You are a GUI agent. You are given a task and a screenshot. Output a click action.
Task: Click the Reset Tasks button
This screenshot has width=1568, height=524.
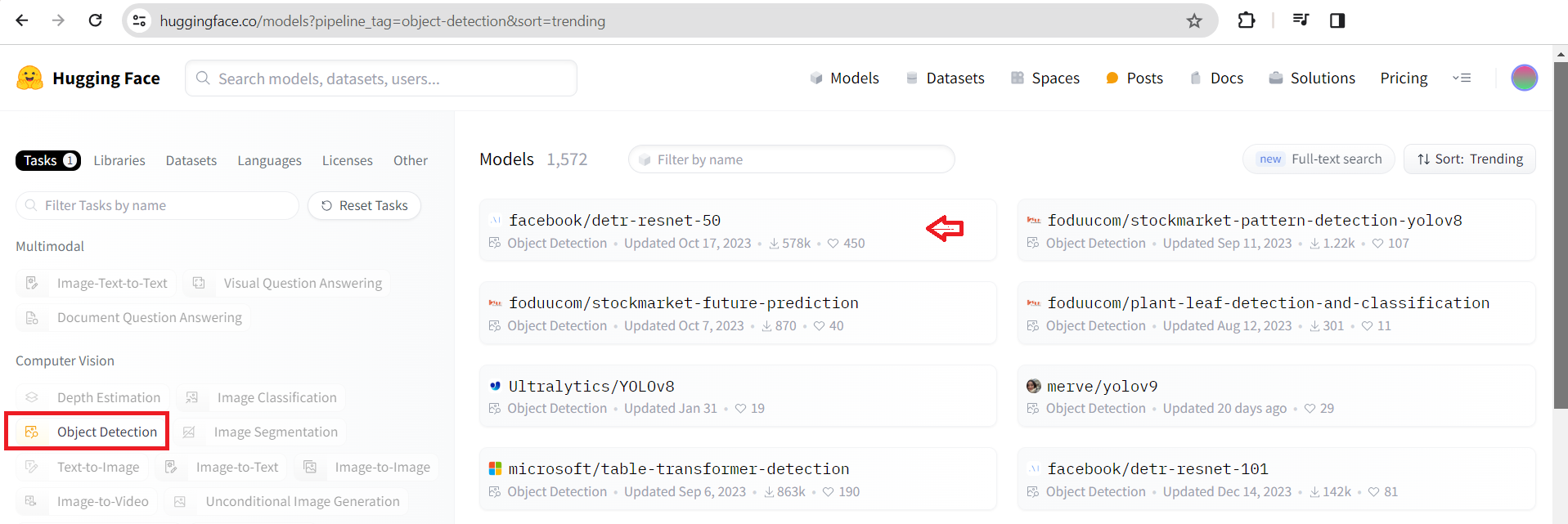[364, 205]
